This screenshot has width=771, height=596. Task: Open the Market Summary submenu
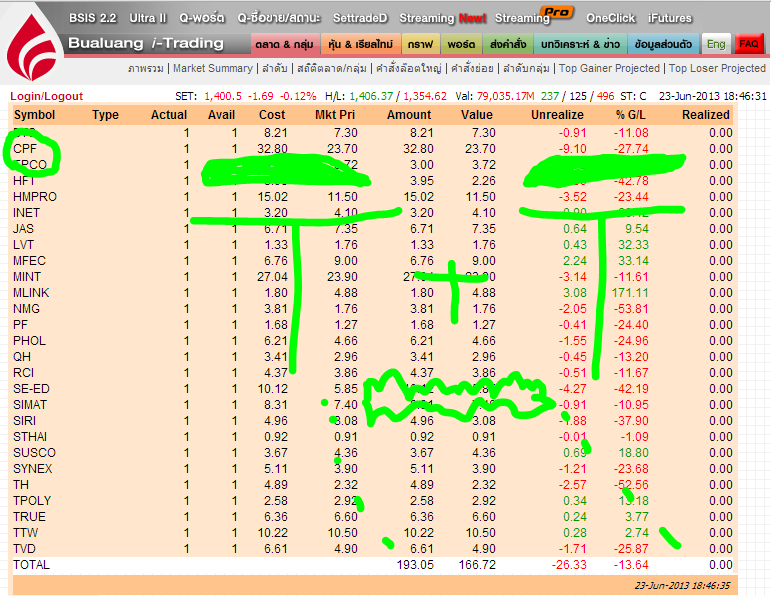[213, 68]
